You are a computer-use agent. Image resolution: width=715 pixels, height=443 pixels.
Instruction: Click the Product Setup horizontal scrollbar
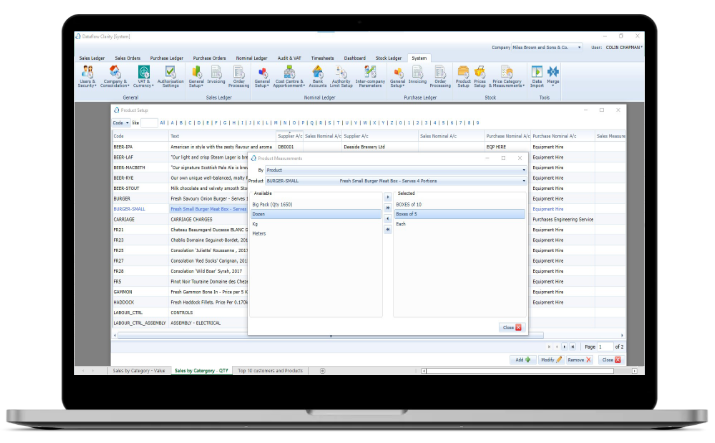[x=330, y=335]
